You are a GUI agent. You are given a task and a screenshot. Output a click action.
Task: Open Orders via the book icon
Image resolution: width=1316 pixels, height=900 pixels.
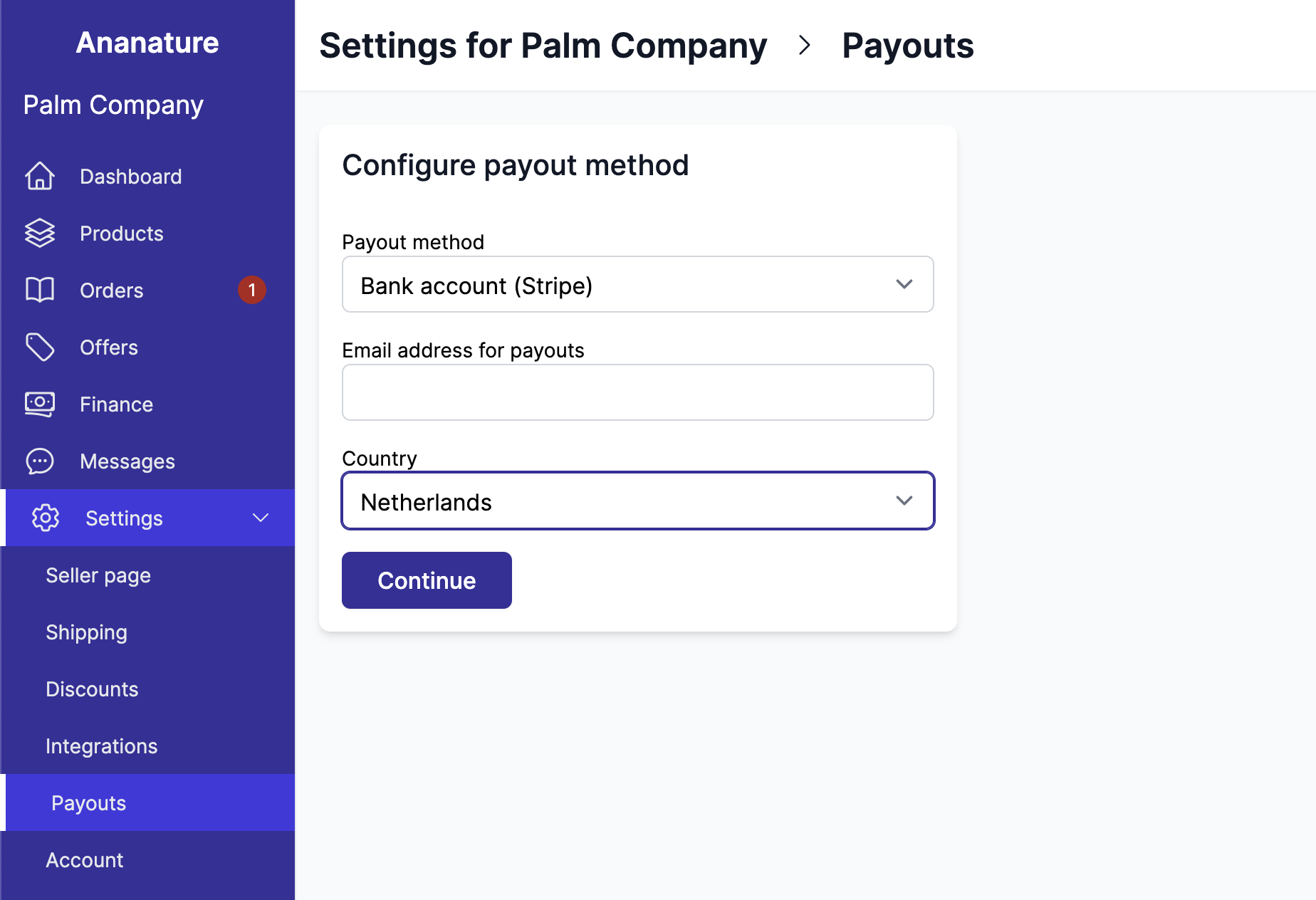coord(40,290)
